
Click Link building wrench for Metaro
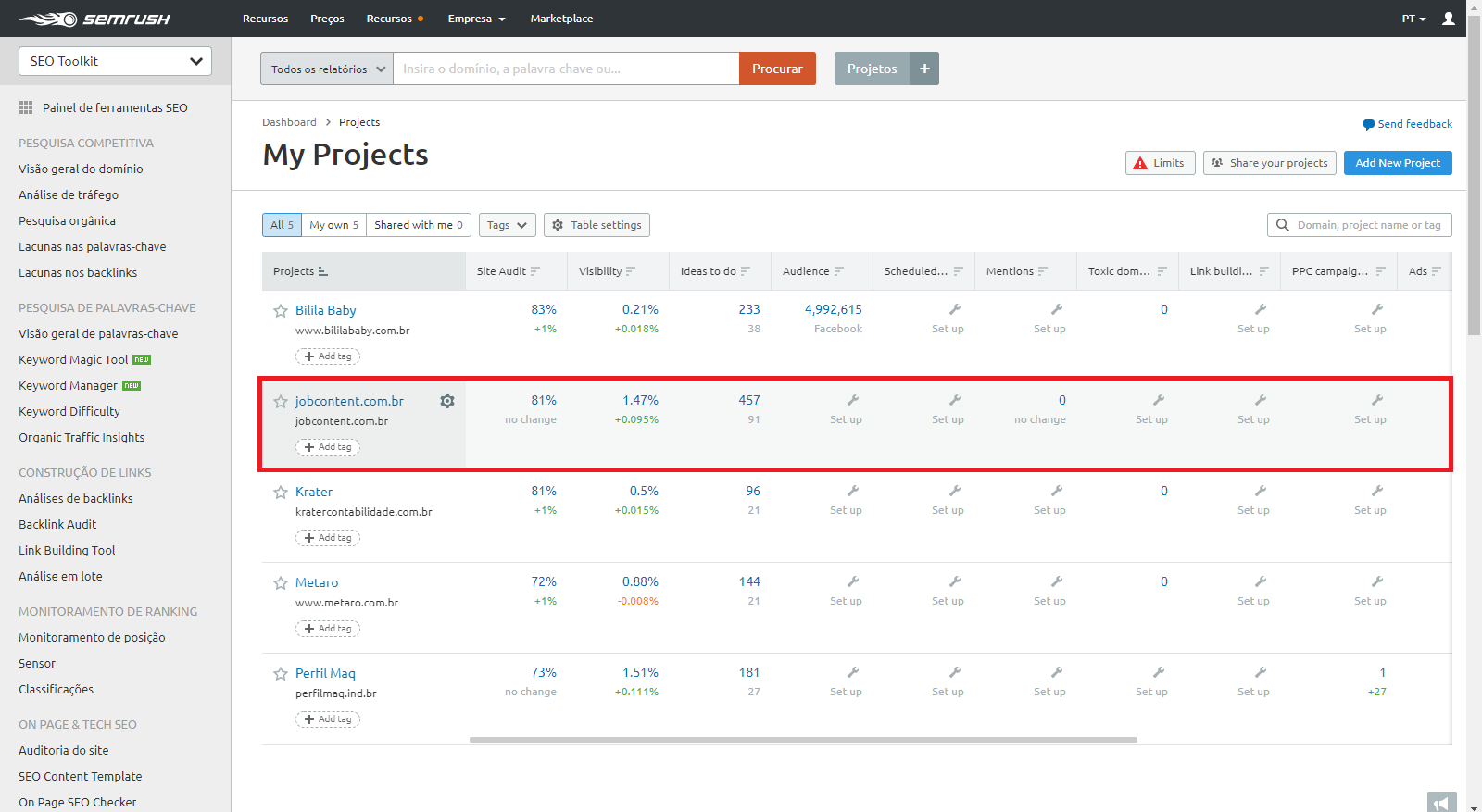[x=1261, y=581]
